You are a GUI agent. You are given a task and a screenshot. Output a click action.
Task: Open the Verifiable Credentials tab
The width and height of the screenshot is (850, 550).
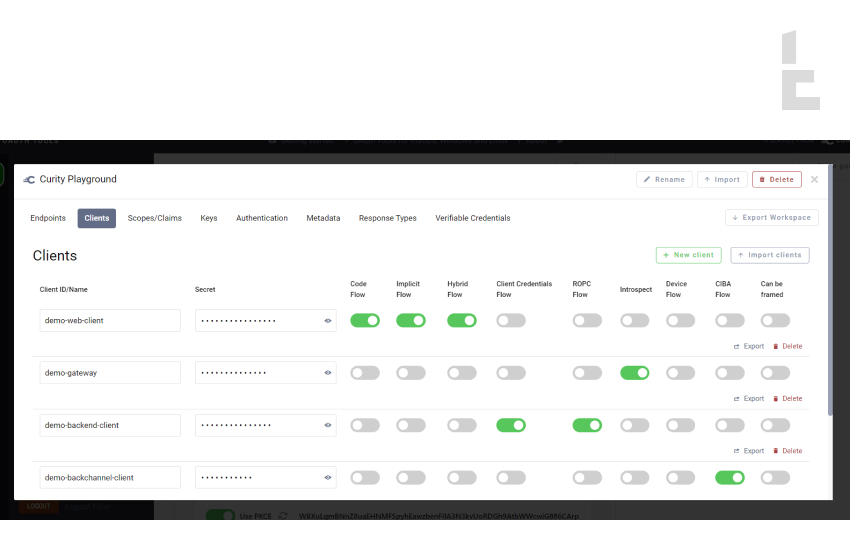tap(472, 218)
